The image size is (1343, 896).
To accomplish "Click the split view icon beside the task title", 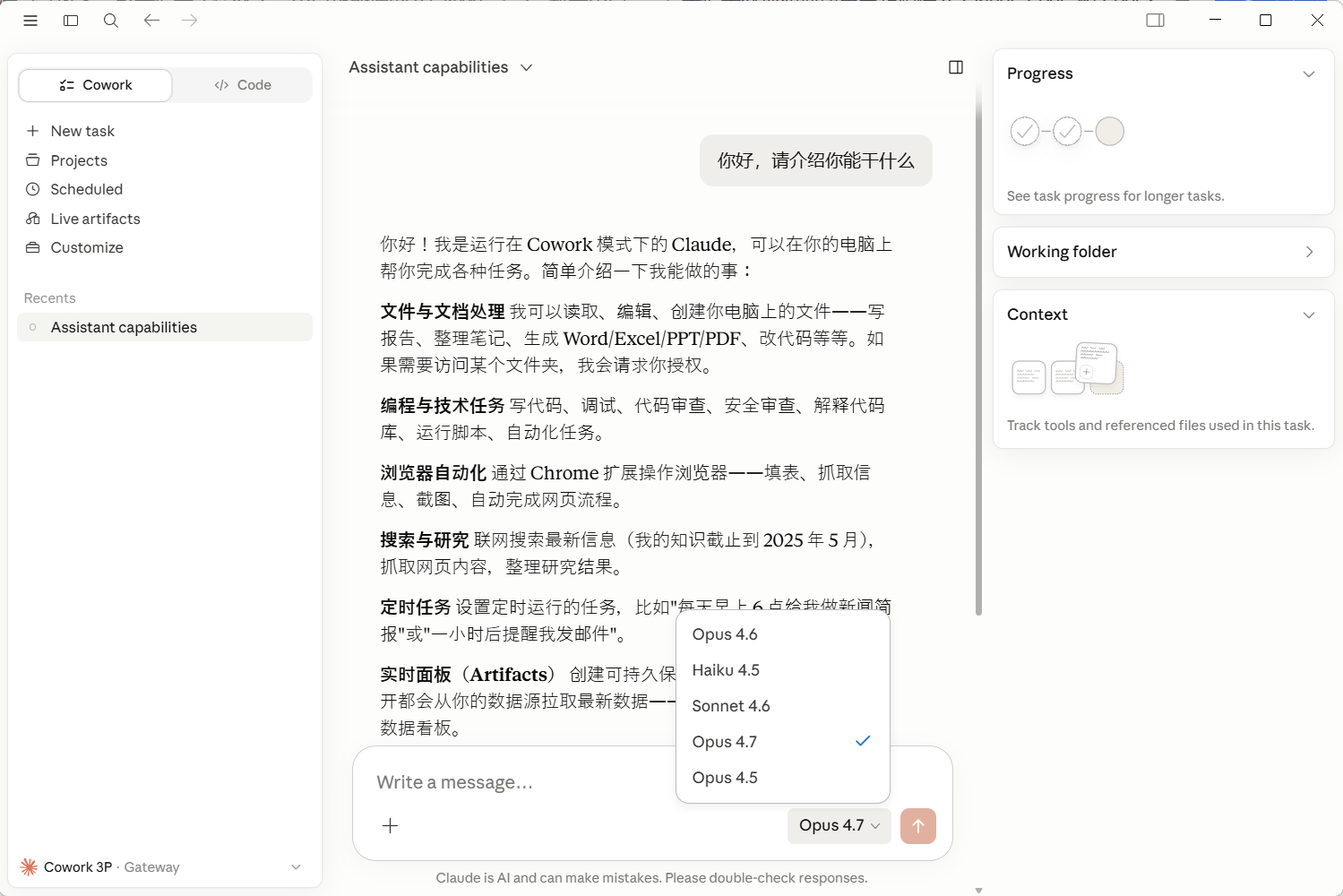I will click(956, 67).
